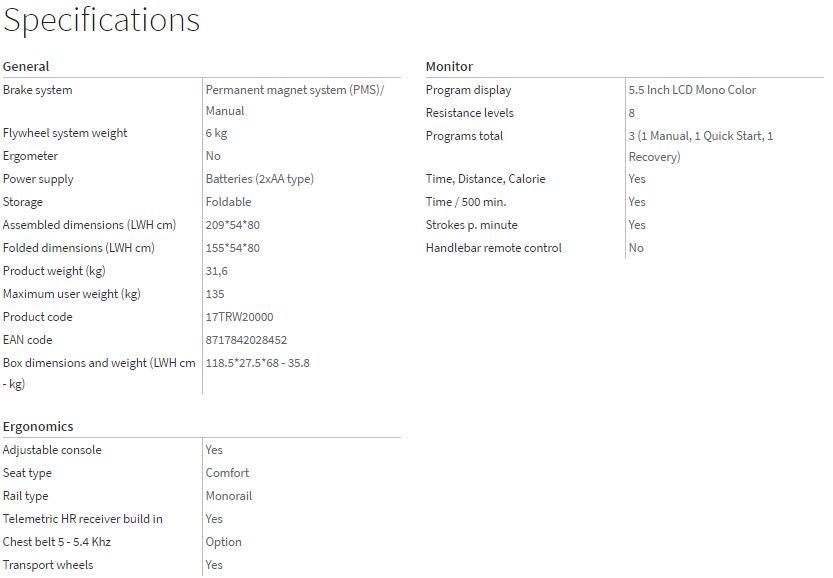Click the Batteries (2xAA type) value

[x=259, y=179]
